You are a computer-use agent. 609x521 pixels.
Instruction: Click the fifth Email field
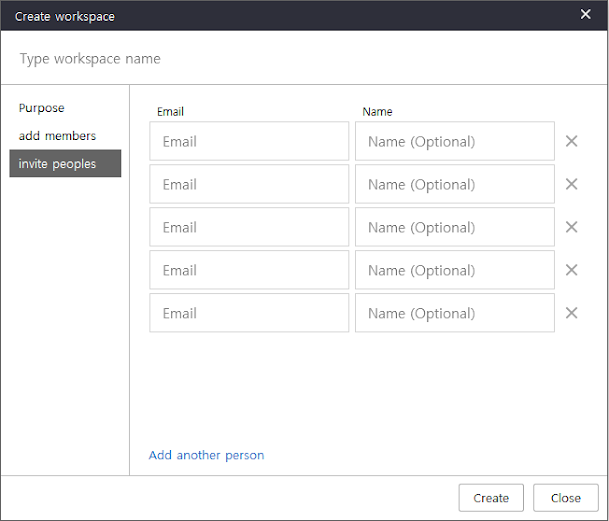[249, 313]
